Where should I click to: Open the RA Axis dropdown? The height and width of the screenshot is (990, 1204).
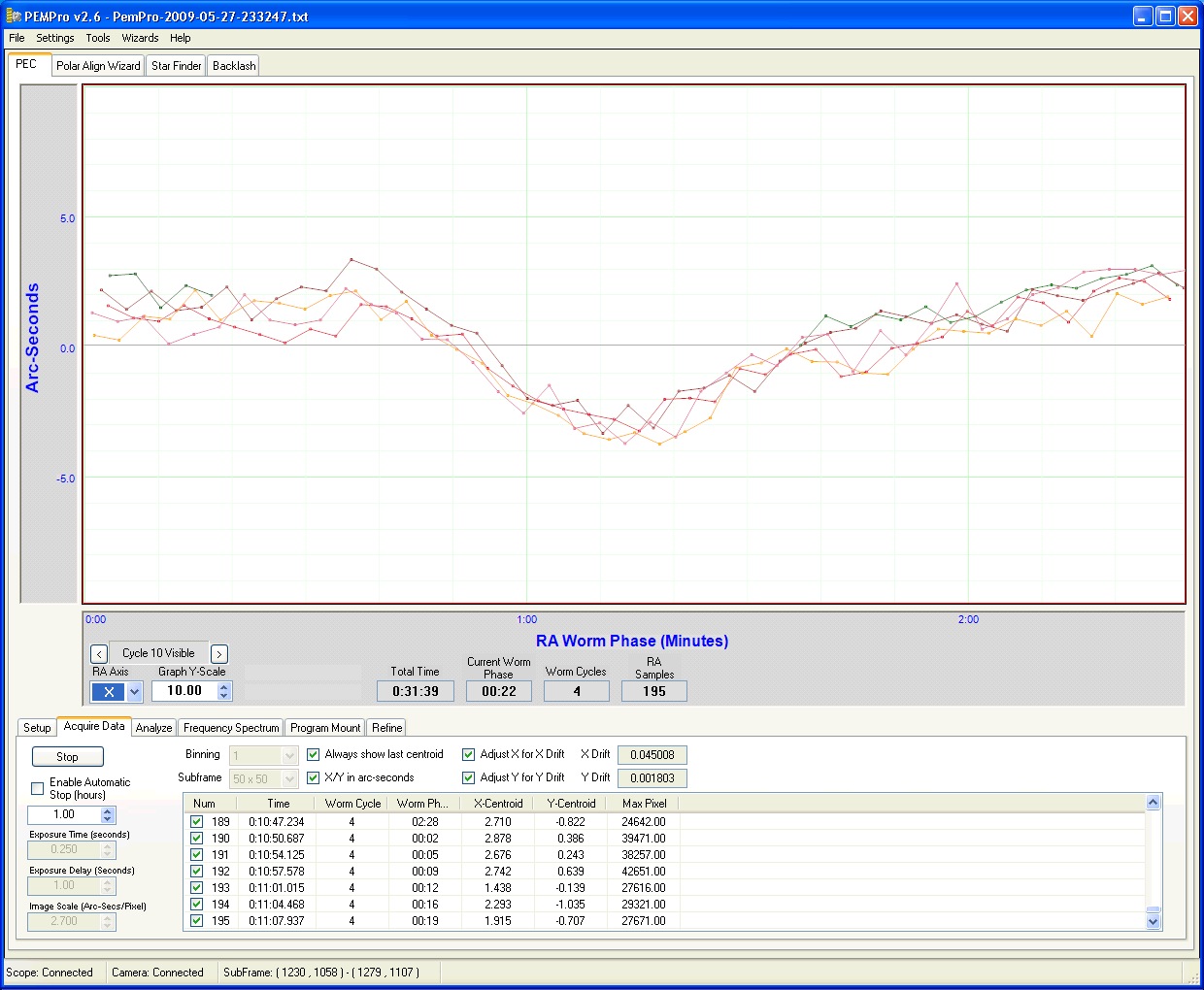[134, 692]
